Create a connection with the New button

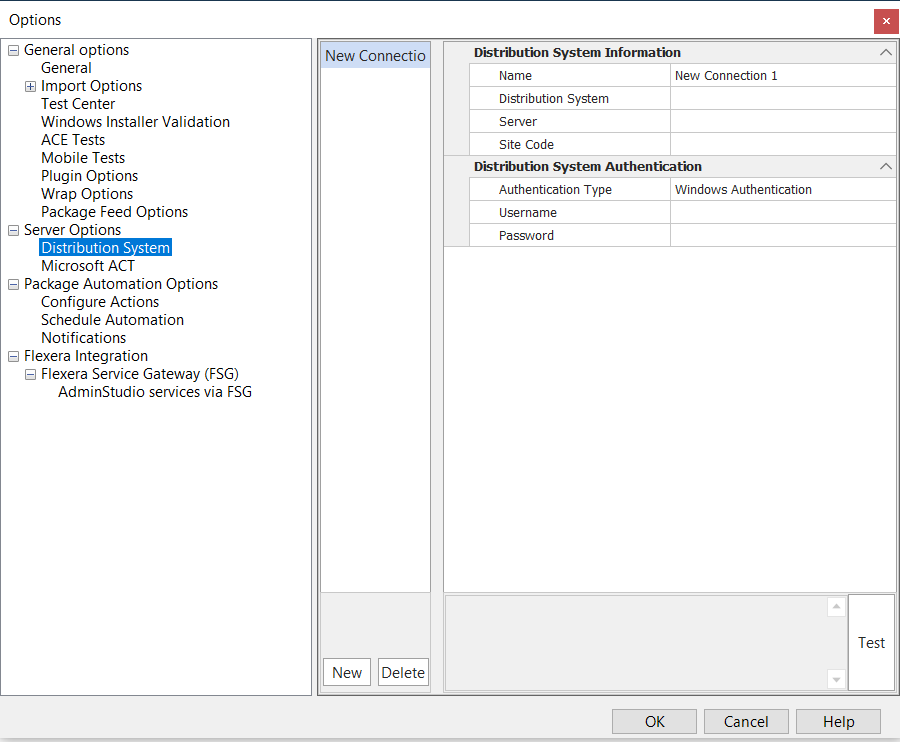(346, 672)
